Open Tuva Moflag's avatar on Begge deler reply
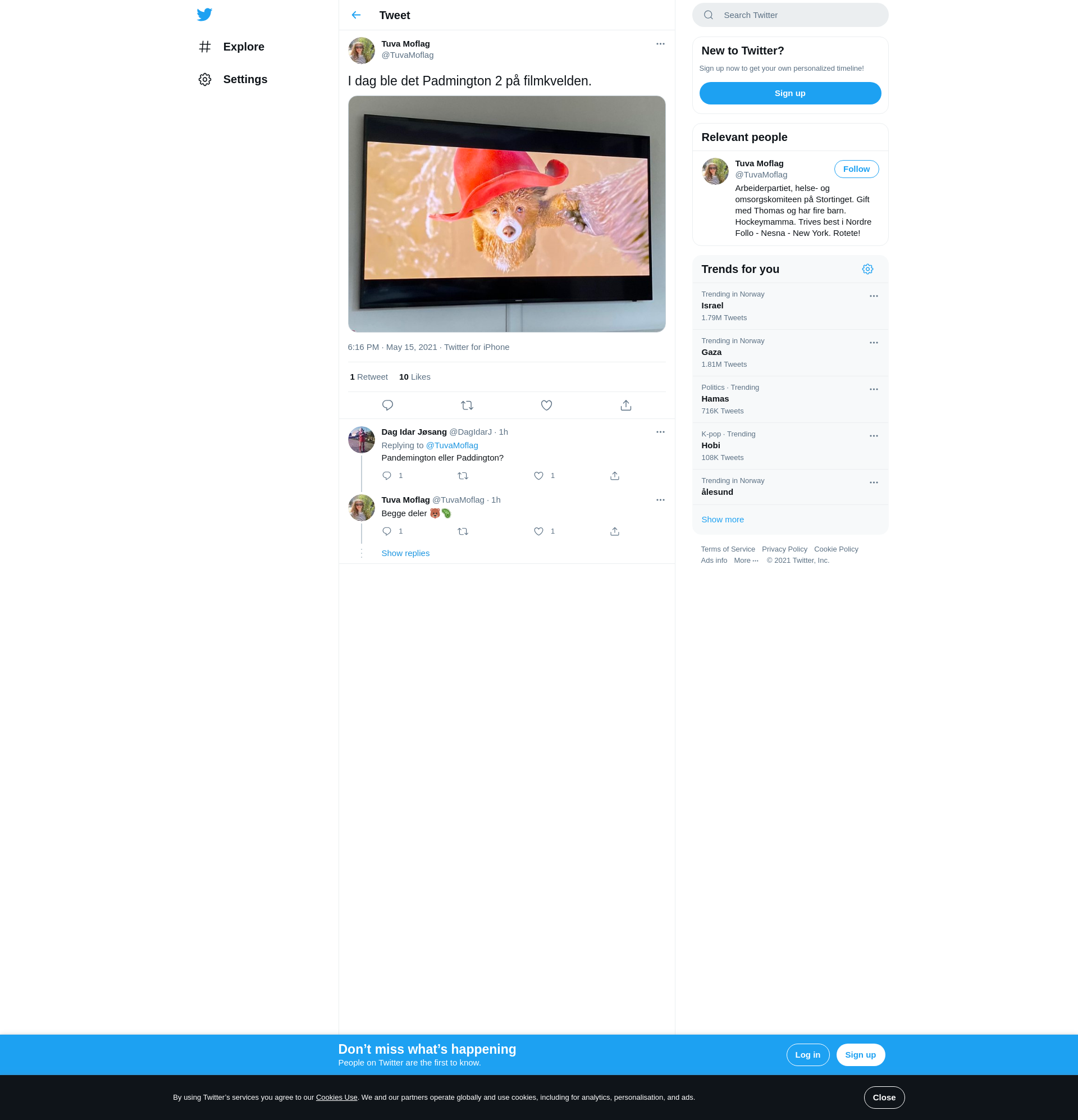Viewport: 1078px width, 1120px height. click(x=362, y=507)
